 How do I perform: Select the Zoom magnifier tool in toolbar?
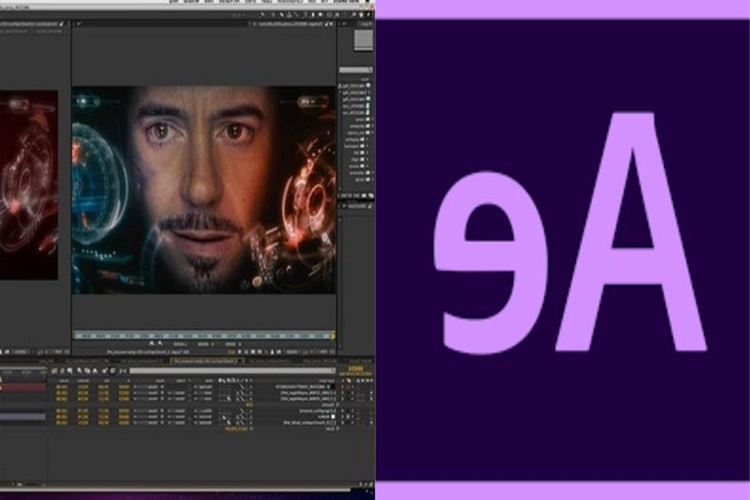tap(353, 15)
